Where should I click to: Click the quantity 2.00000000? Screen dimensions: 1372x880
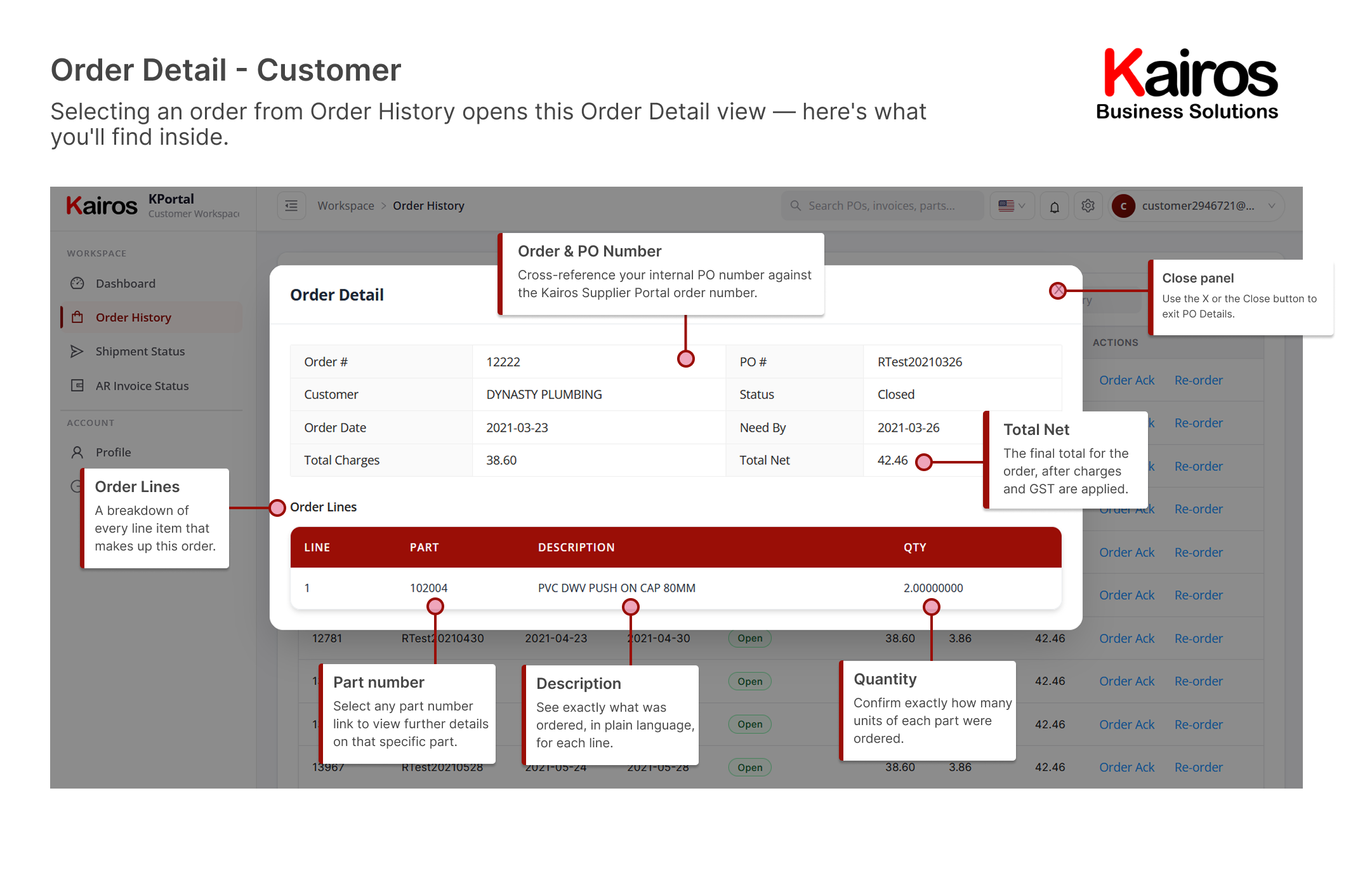[x=933, y=588]
